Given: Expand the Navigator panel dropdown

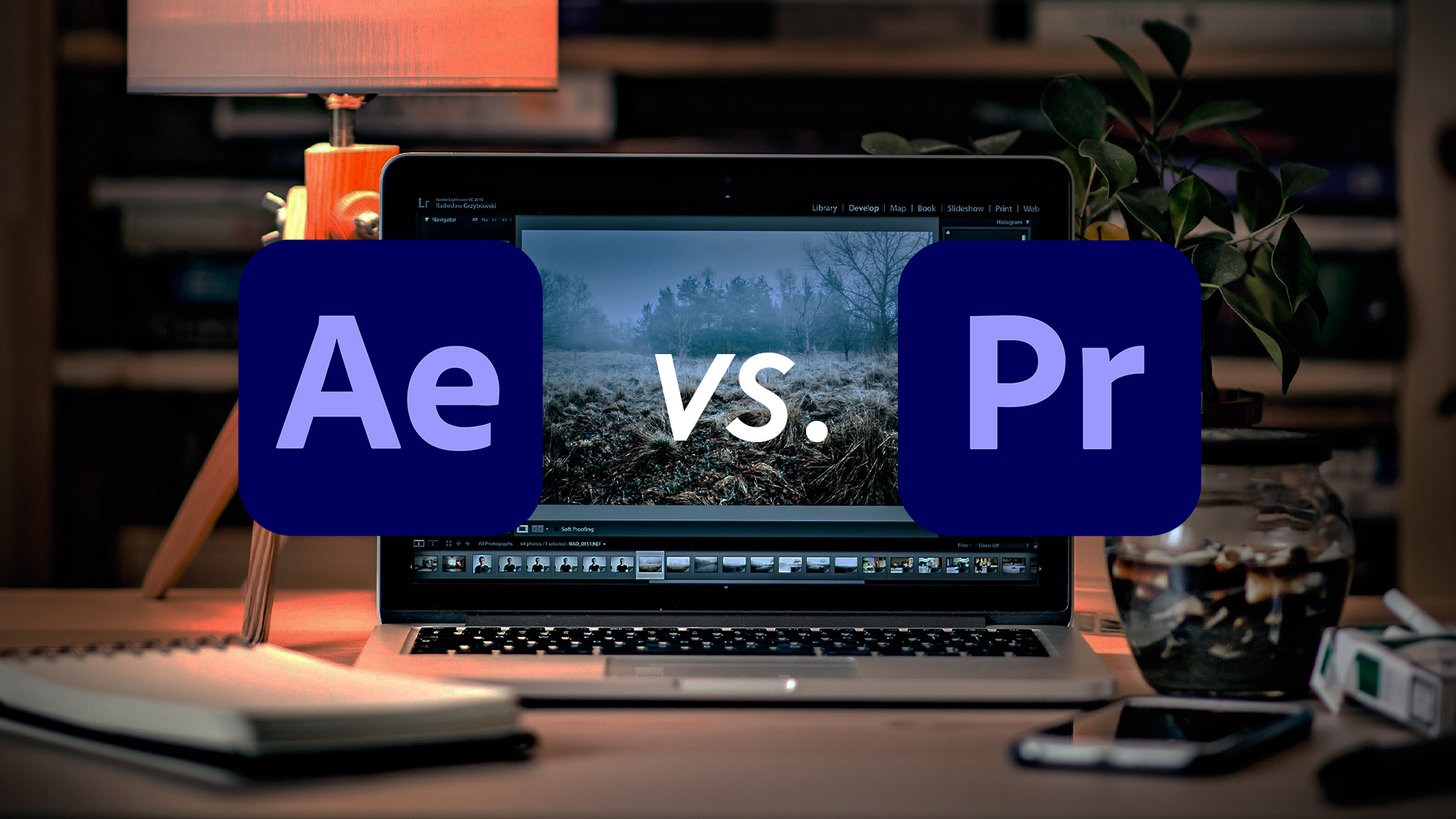Looking at the screenshot, I should coord(422,221).
